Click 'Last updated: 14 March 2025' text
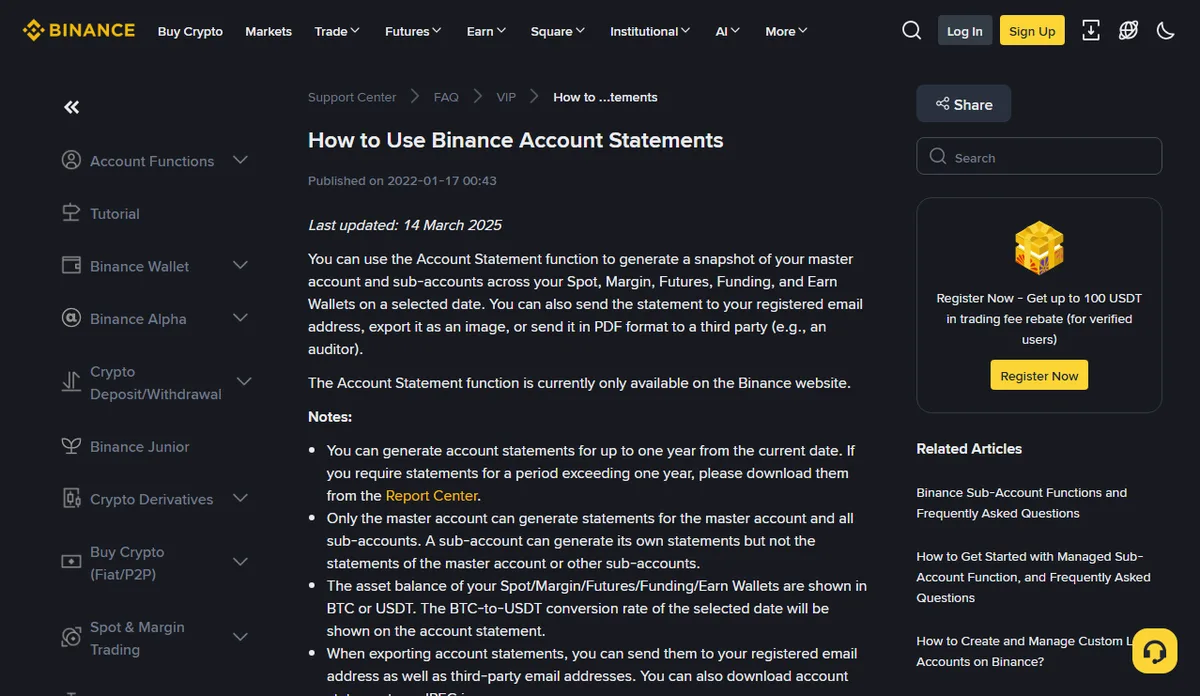The height and width of the screenshot is (696, 1200). (405, 225)
